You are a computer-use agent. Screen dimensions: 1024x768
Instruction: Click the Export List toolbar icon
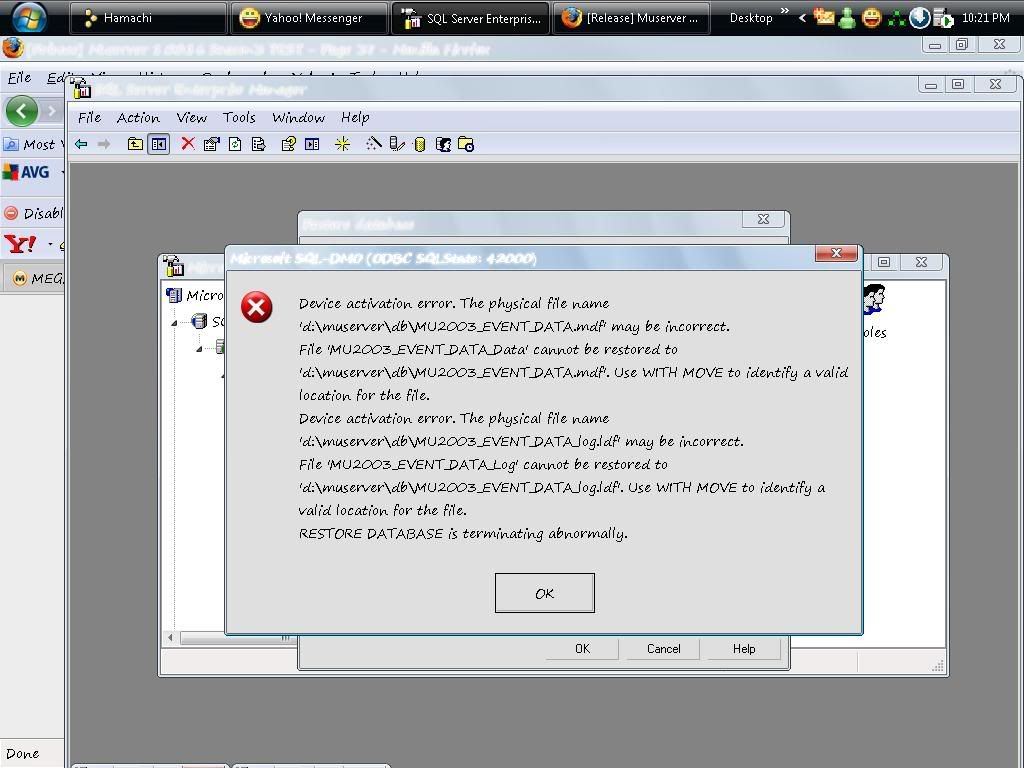pyautogui.click(x=258, y=144)
